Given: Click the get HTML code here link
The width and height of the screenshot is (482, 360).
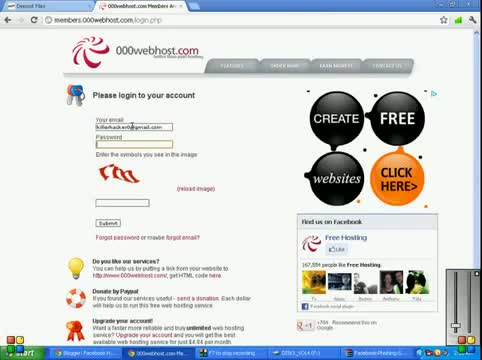Looking at the screenshot, I should coord(215,276).
